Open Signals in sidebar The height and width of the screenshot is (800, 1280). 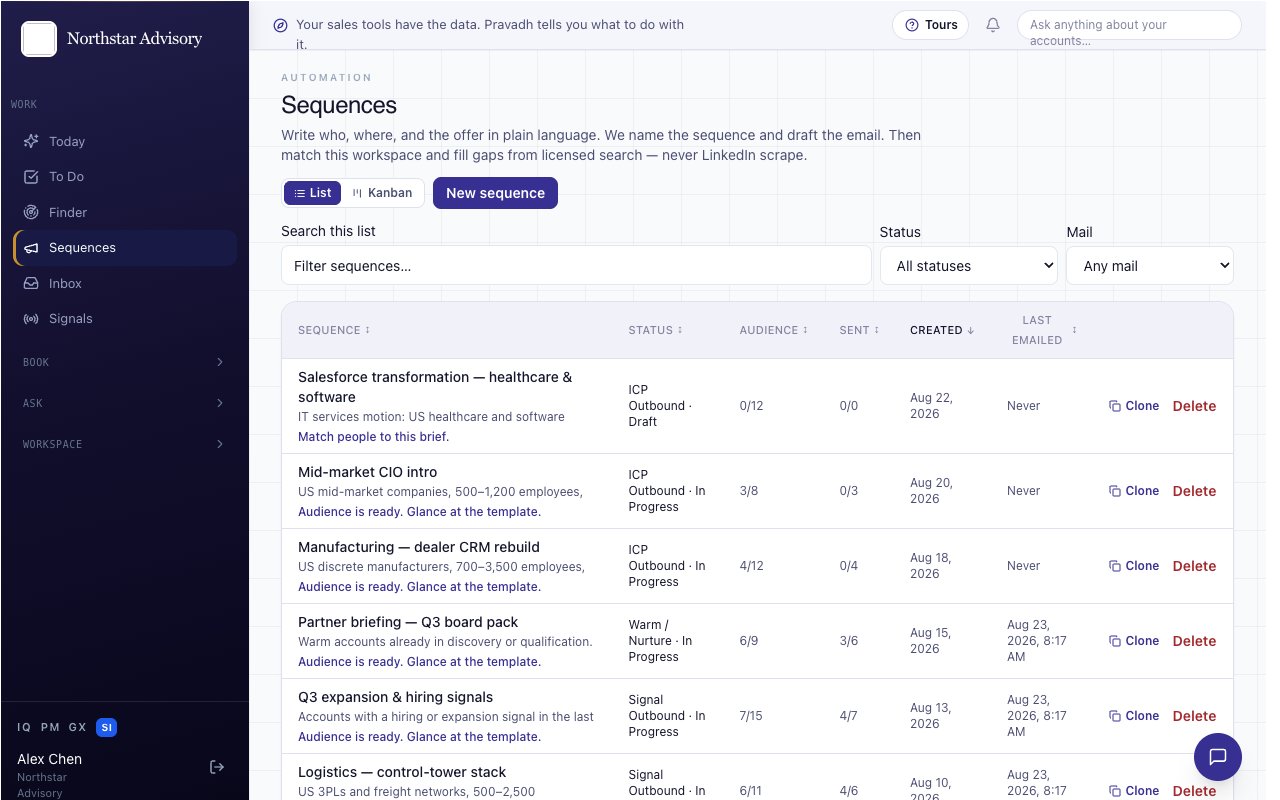pos(125,319)
